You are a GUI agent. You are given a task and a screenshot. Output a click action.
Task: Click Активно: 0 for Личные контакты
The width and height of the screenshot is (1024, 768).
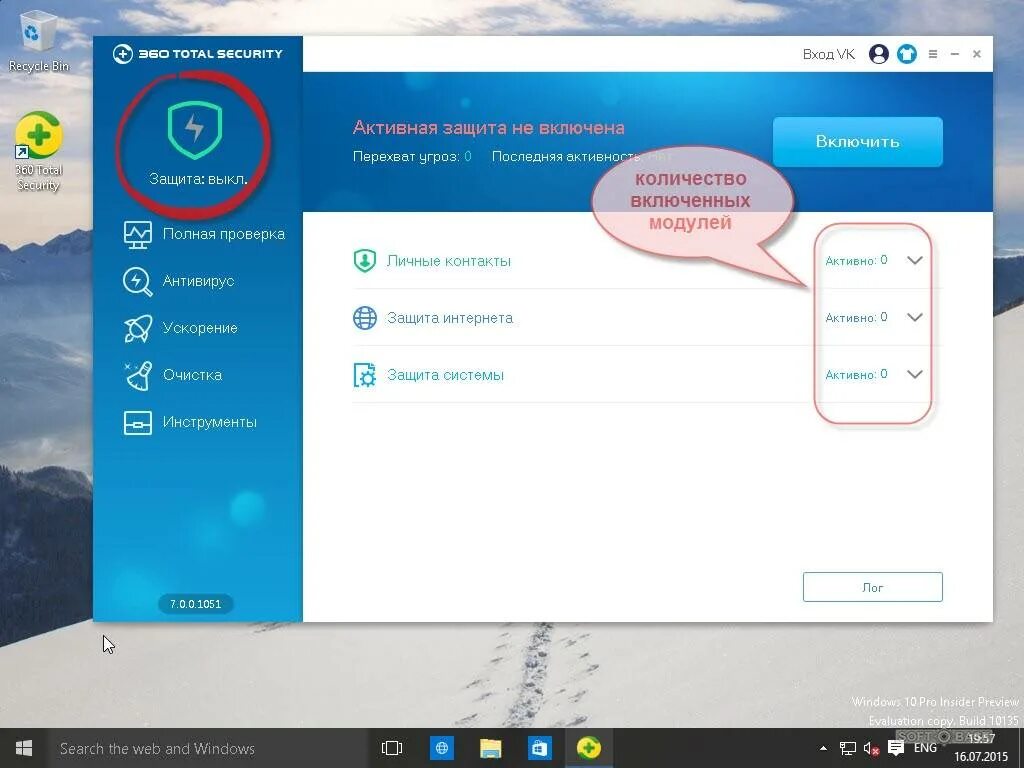point(856,261)
